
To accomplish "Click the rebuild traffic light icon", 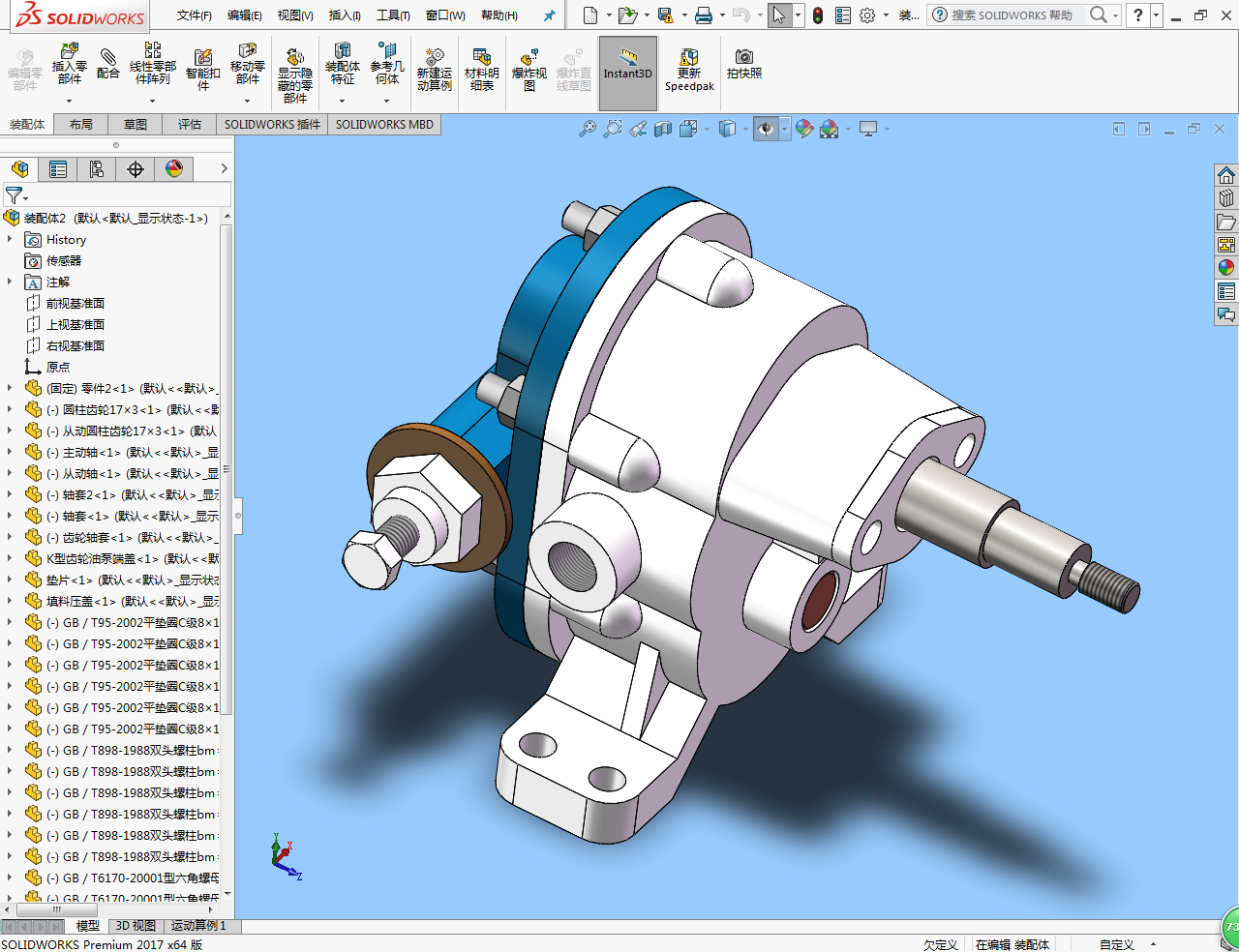I will click(818, 15).
